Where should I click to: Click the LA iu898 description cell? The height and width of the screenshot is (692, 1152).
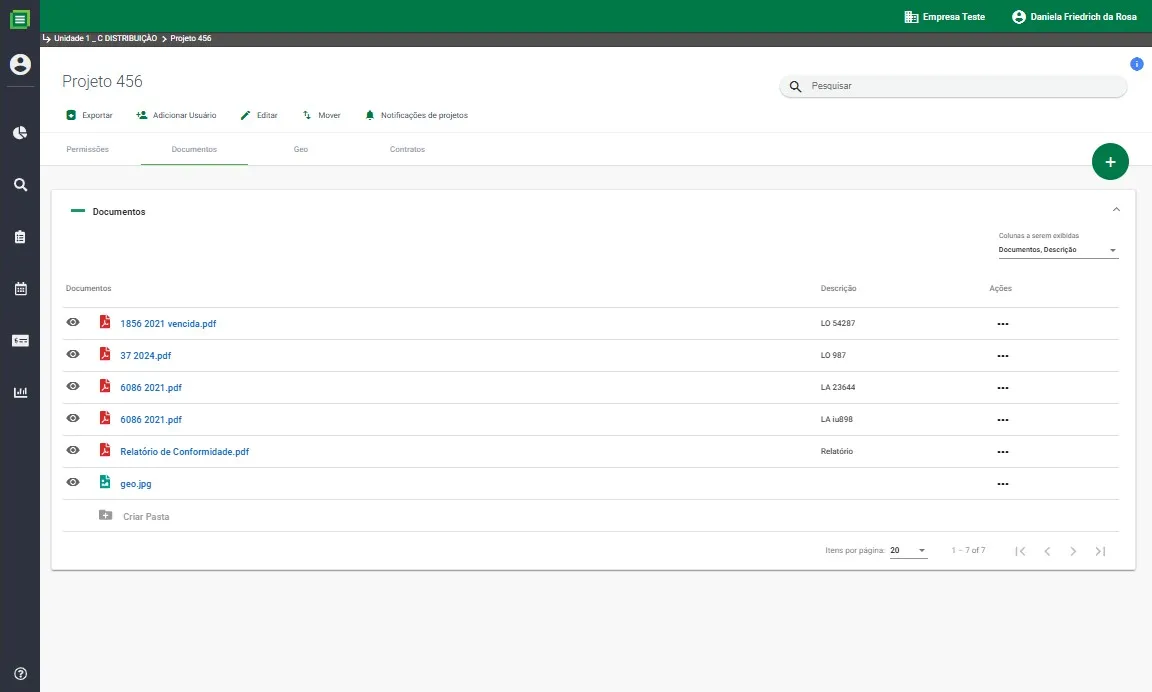point(837,419)
